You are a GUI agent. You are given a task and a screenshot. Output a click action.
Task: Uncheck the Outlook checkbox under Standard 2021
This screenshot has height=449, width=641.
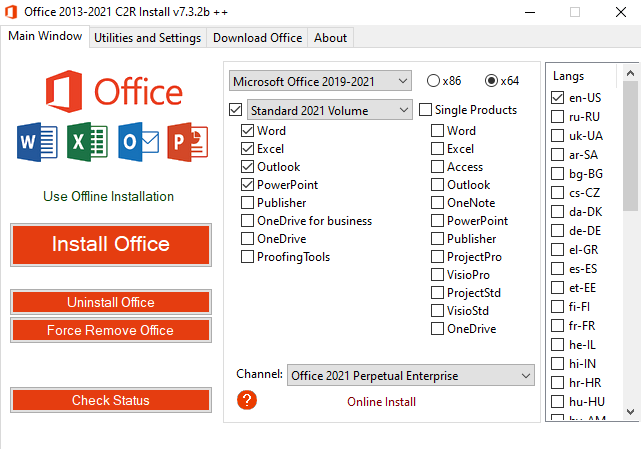coord(248,167)
